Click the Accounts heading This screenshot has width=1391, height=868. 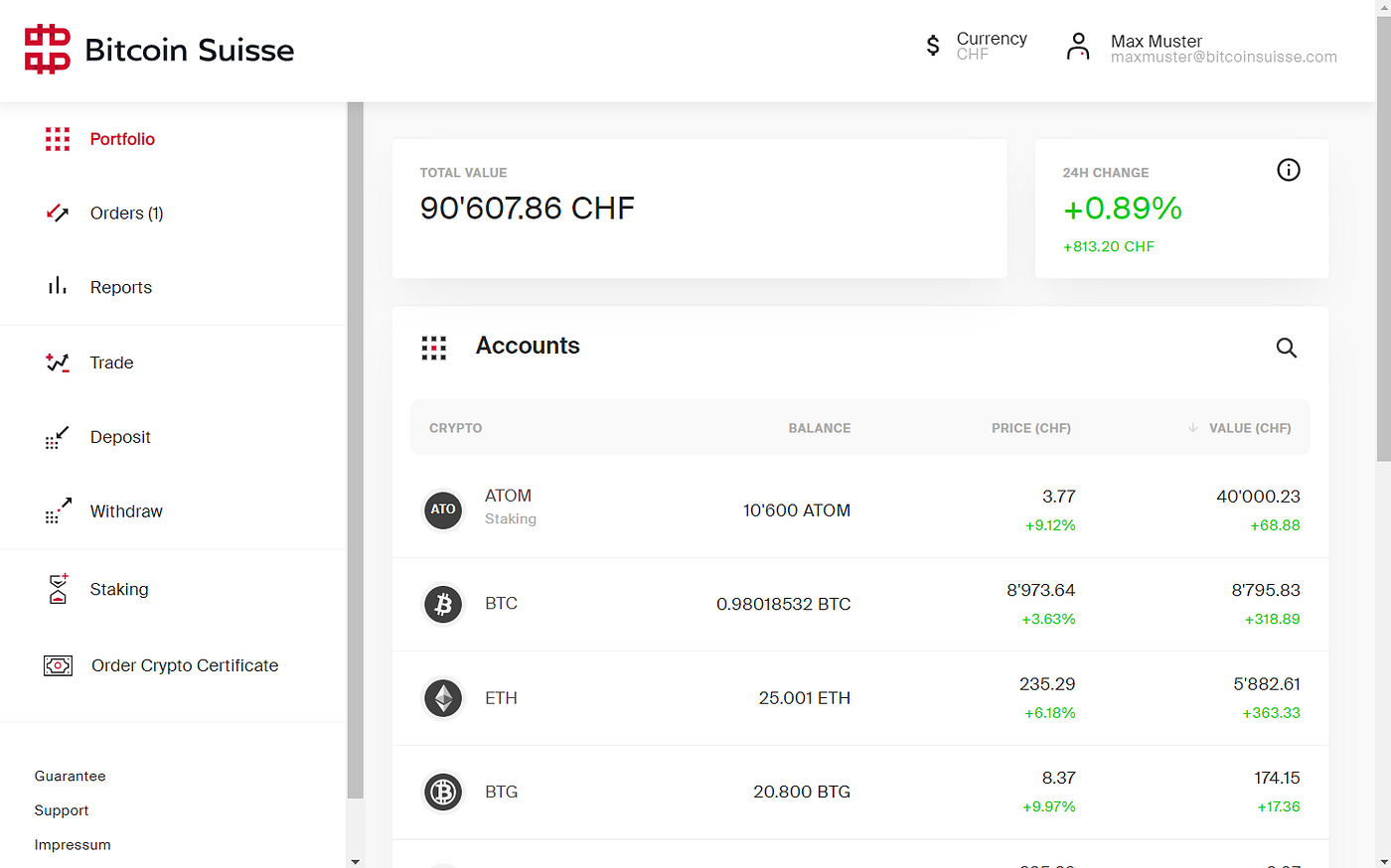[x=528, y=346]
